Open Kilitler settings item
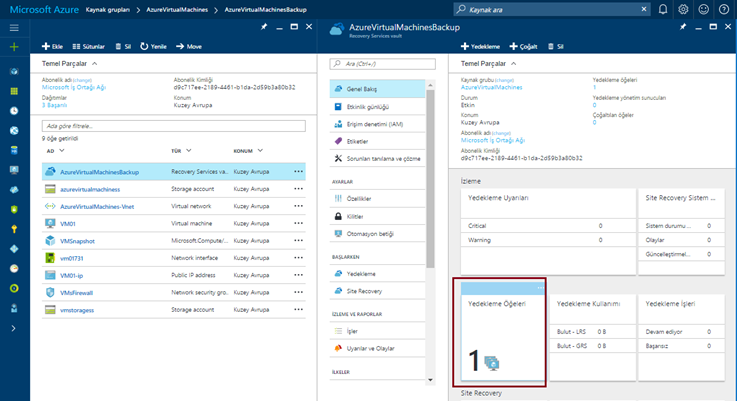 click(x=377, y=216)
